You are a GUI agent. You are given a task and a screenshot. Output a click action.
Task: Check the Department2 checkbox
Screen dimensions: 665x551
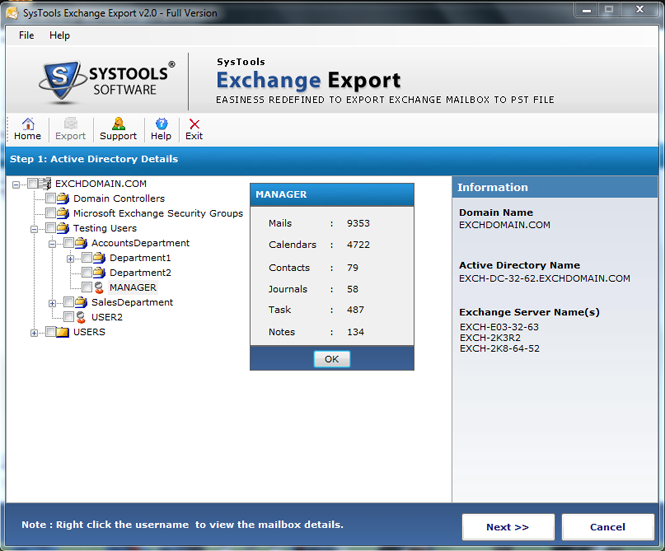87,272
